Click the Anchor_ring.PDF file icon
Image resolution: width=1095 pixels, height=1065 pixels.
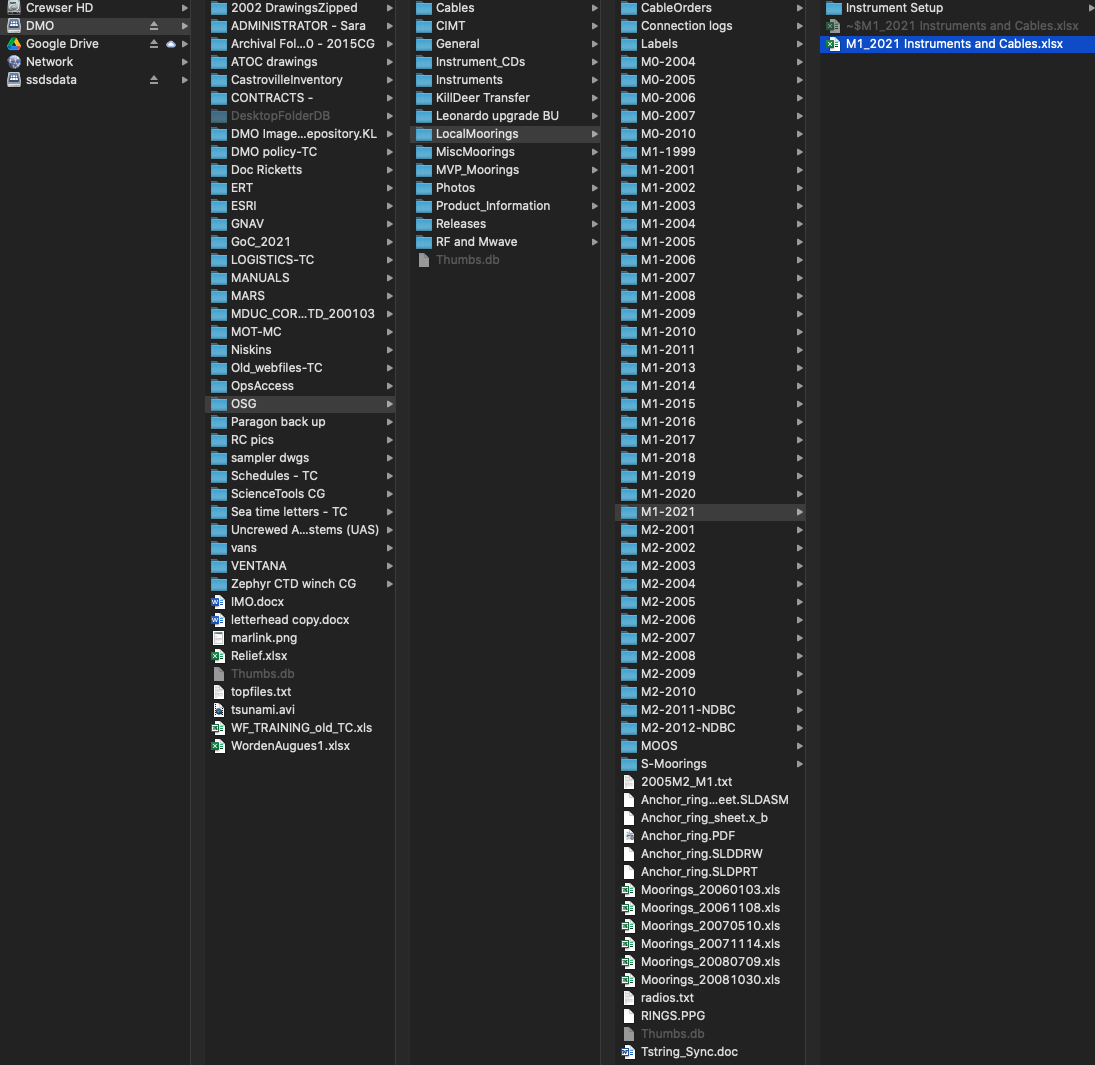(628, 836)
